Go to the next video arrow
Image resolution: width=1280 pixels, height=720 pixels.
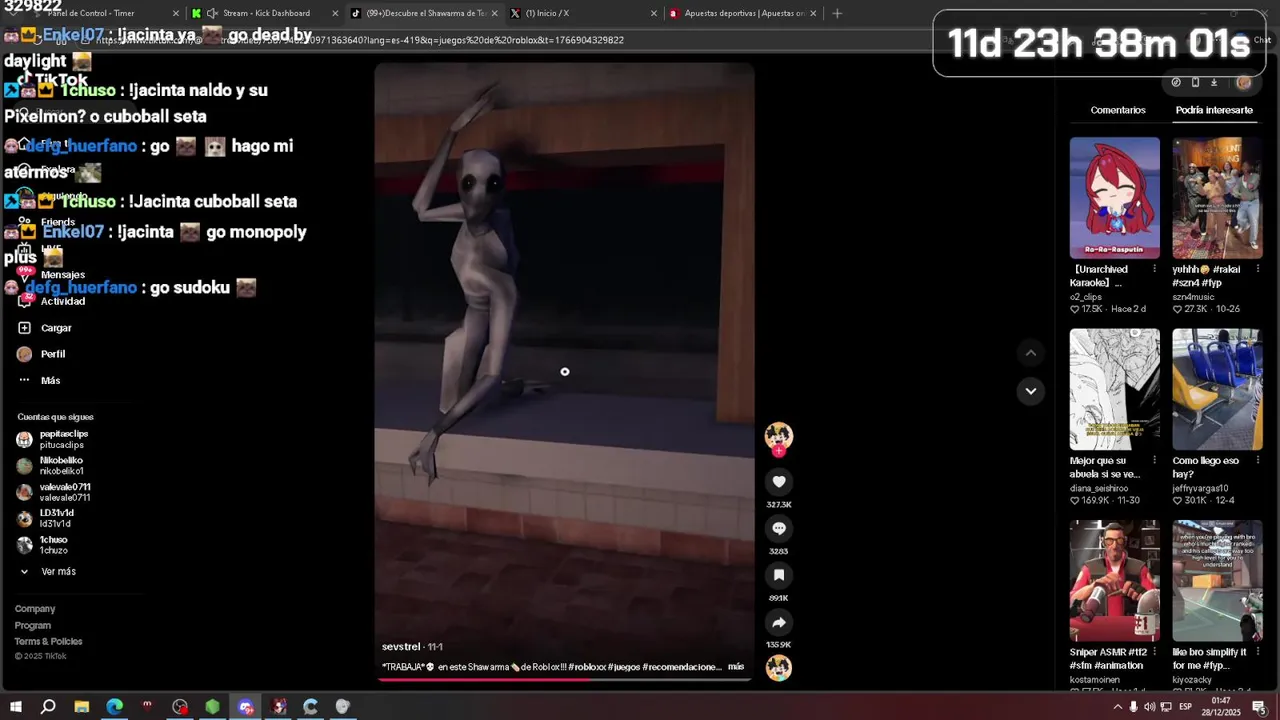point(1031,391)
